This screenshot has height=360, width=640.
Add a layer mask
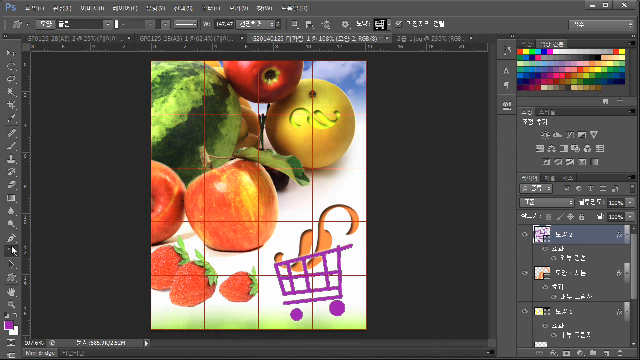click(566, 353)
